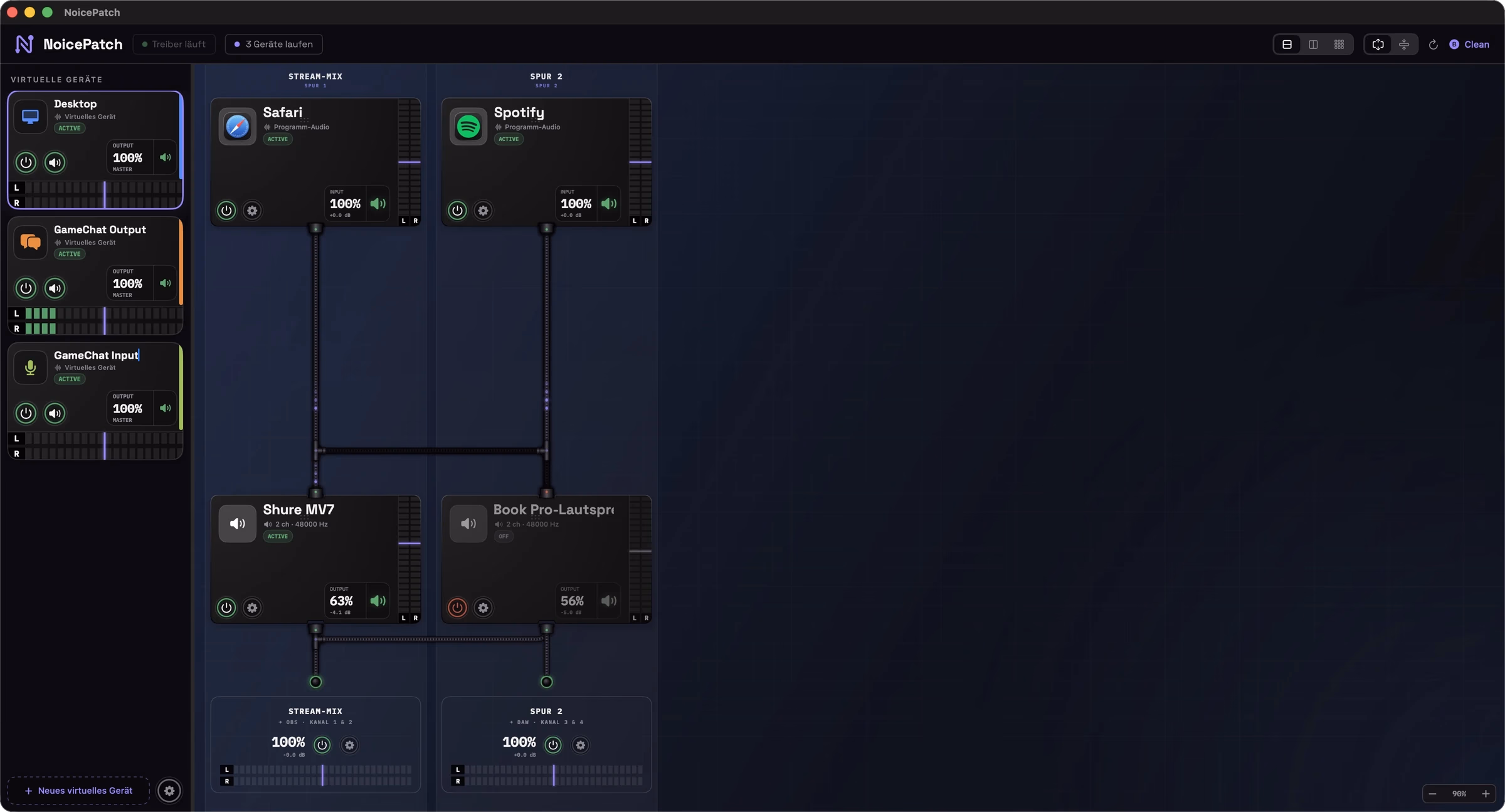Open the sidebar settings gear at bottom

[x=169, y=791]
